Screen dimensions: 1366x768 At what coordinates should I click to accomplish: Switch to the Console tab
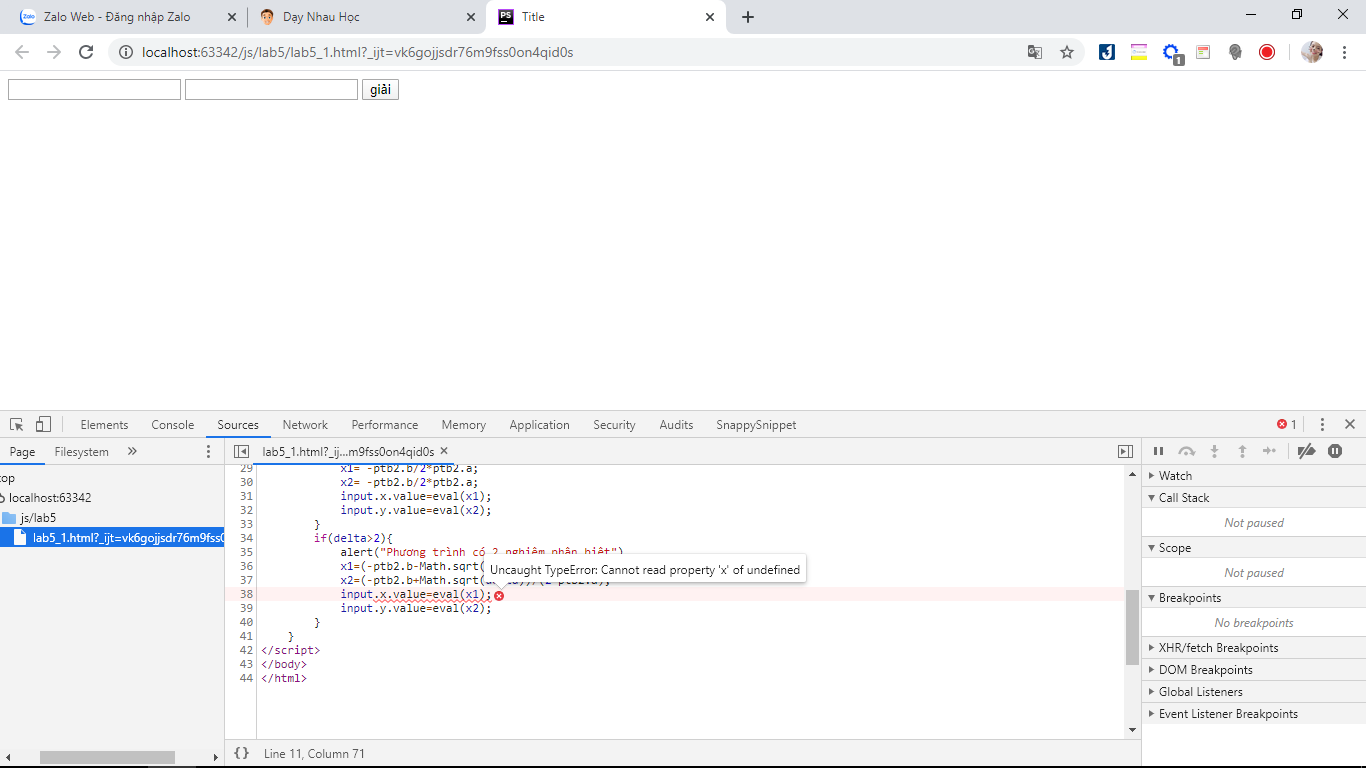click(172, 425)
